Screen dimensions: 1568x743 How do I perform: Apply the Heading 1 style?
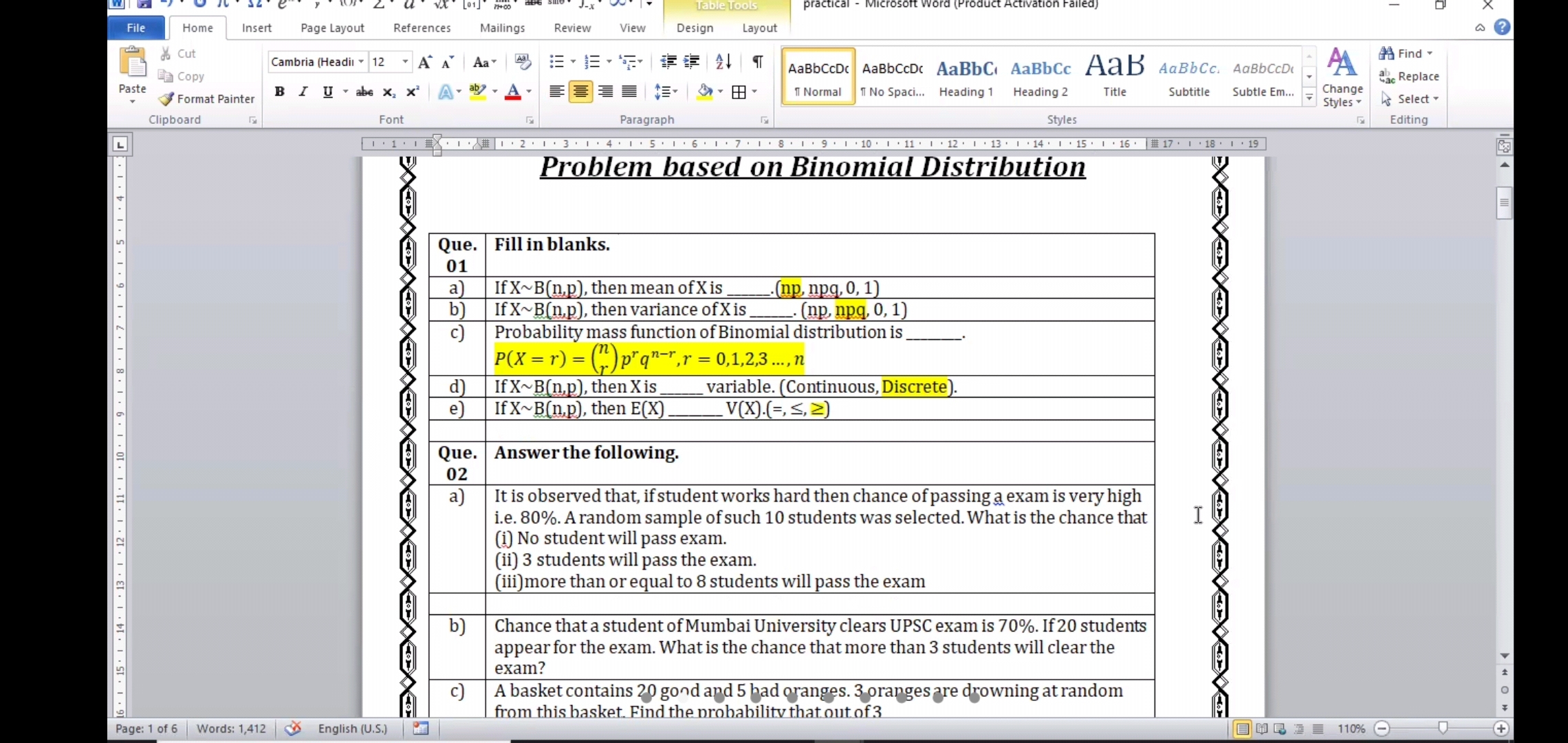[966, 77]
